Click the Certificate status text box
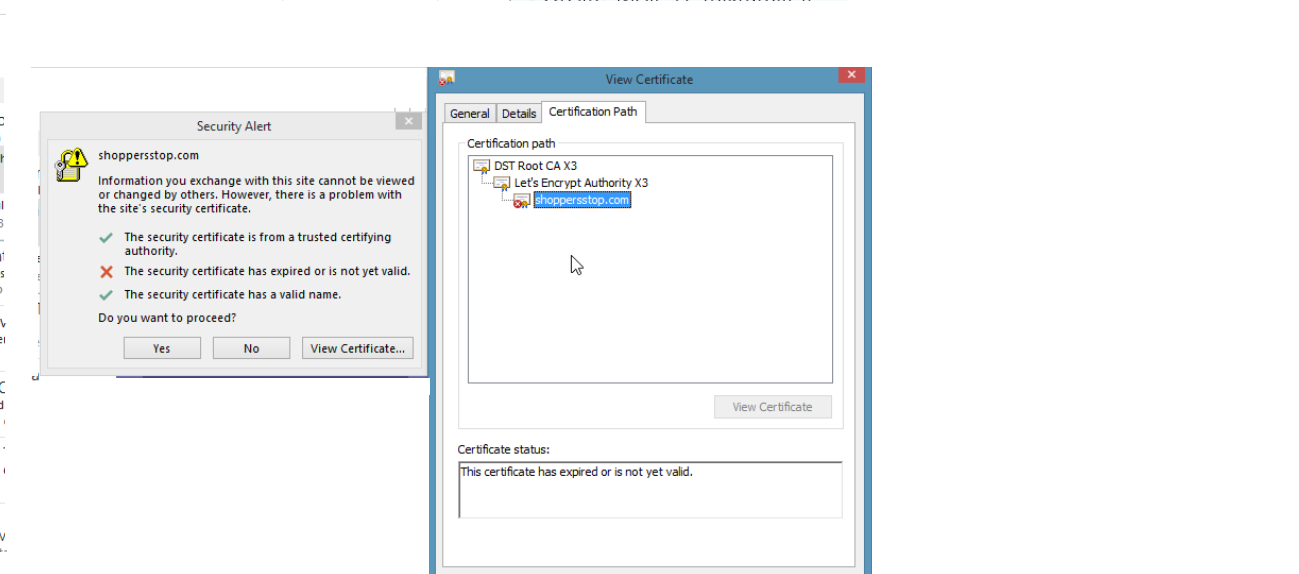The image size is (1299, 574). click(x=650, y=489)
